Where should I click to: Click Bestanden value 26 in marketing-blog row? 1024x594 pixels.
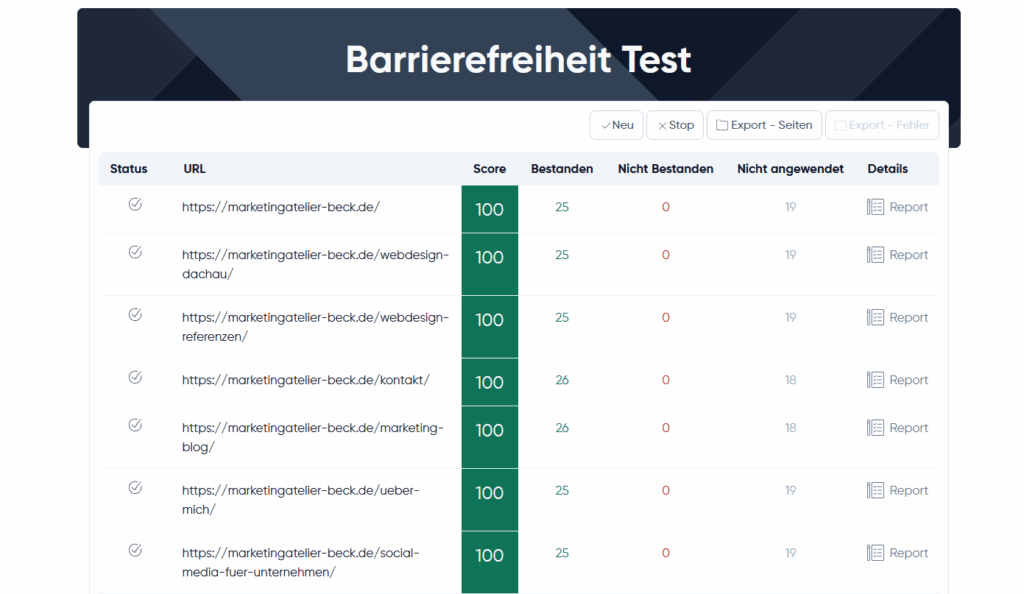coord(562,428)
